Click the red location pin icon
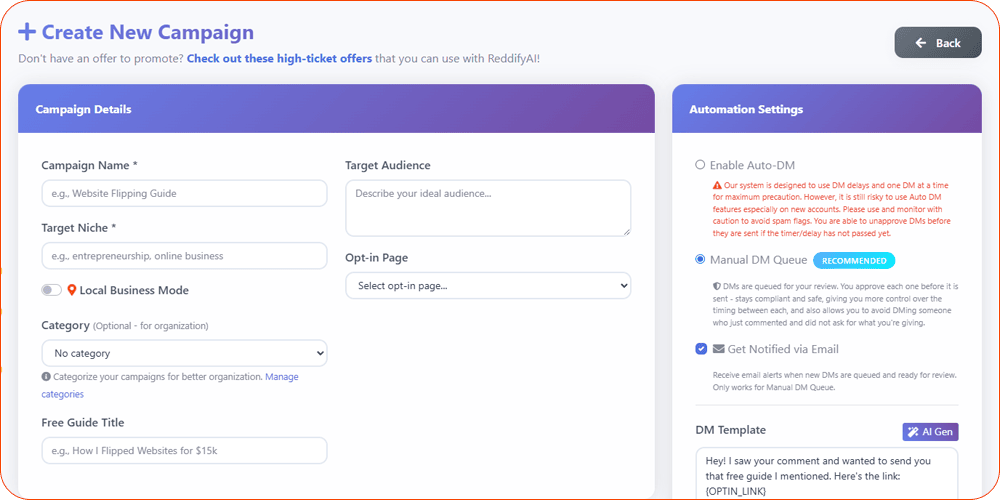 click(72, 290)
